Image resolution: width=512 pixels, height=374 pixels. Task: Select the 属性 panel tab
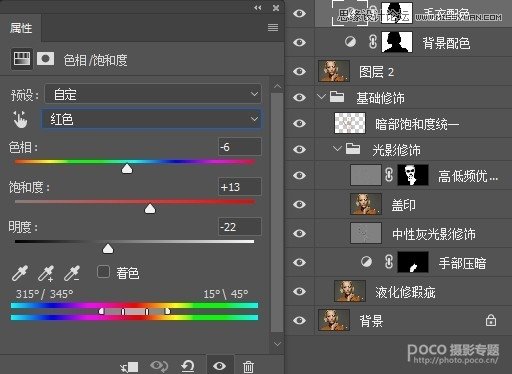click(x=21, y=28)
